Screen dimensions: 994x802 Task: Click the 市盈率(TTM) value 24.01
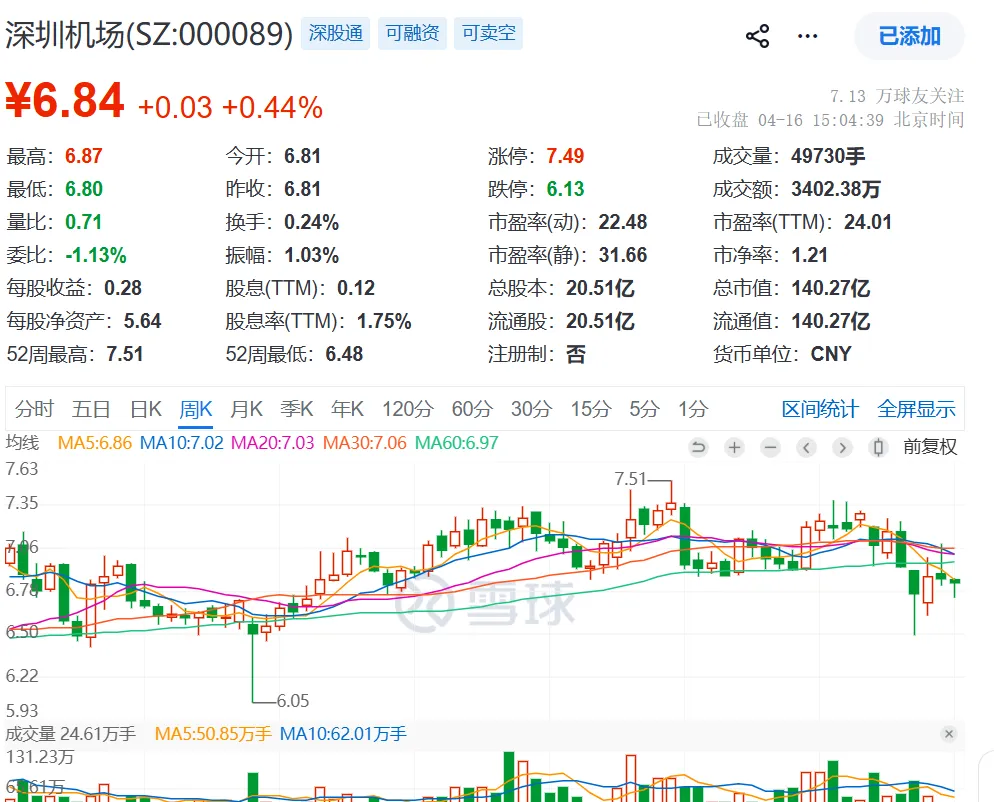867,222
